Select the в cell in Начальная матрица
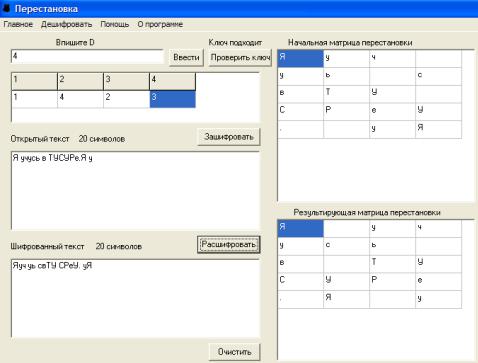This screenshot has height=363, width=478. pyautogui.click(x=300, y=94)
